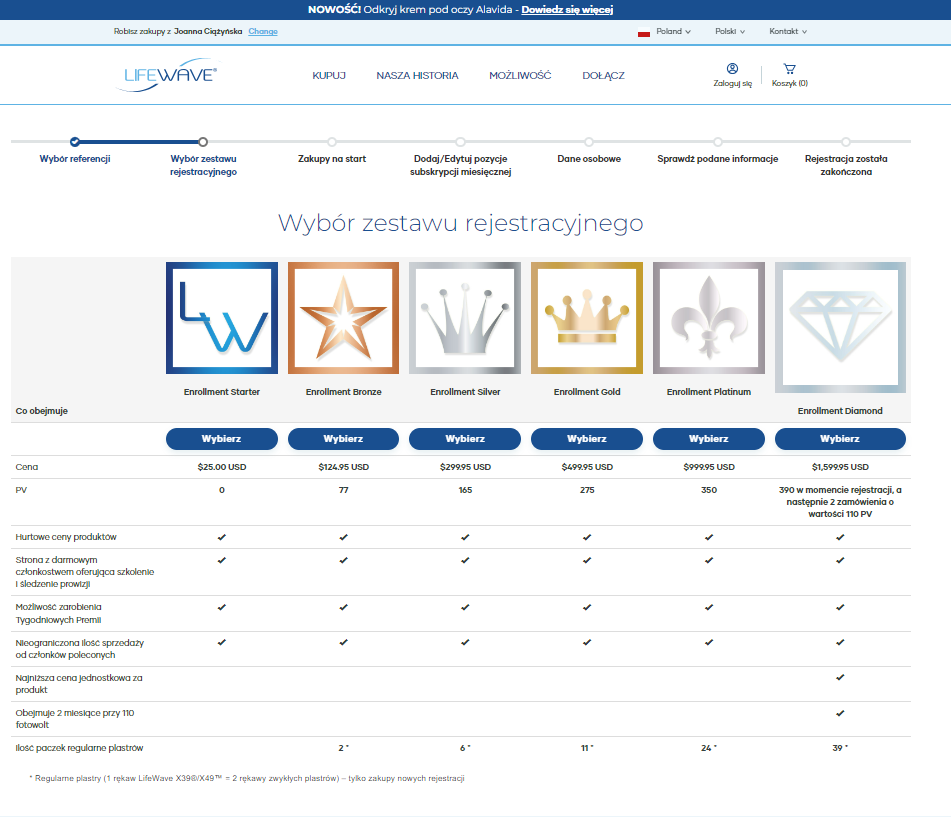This screenshot has width=951, height=817.
Task: Click the Poland flag icon
Action: (644, 32)
